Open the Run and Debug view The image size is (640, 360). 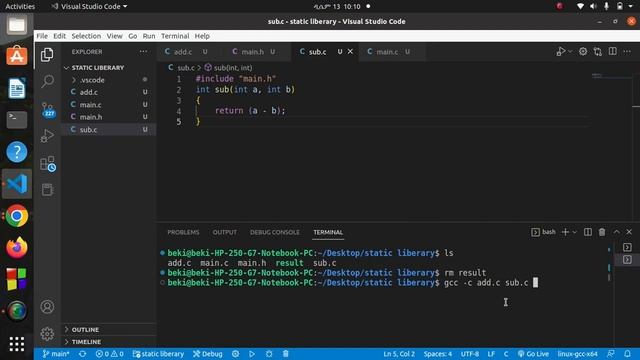coord(47,136)
